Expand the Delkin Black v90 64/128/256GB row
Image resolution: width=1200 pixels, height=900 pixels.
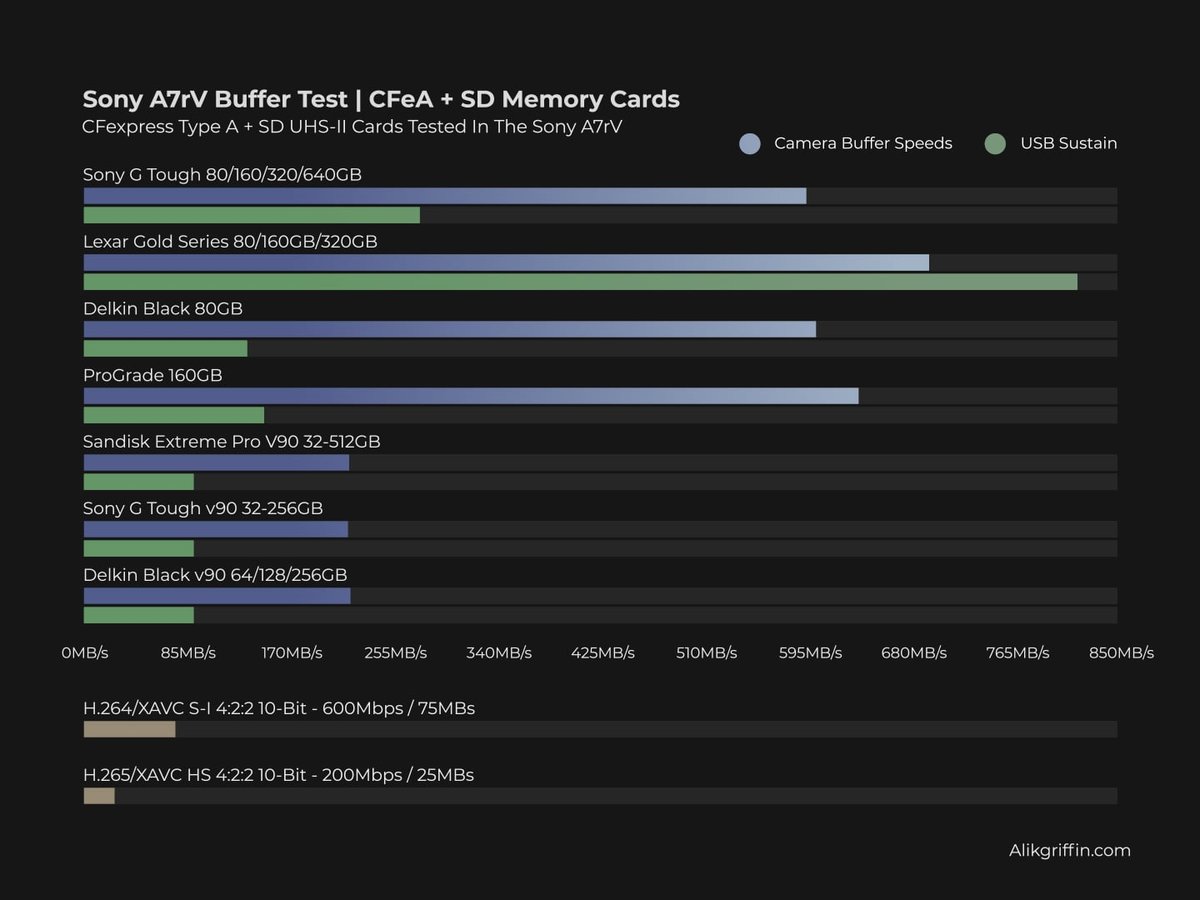point(215,574)
